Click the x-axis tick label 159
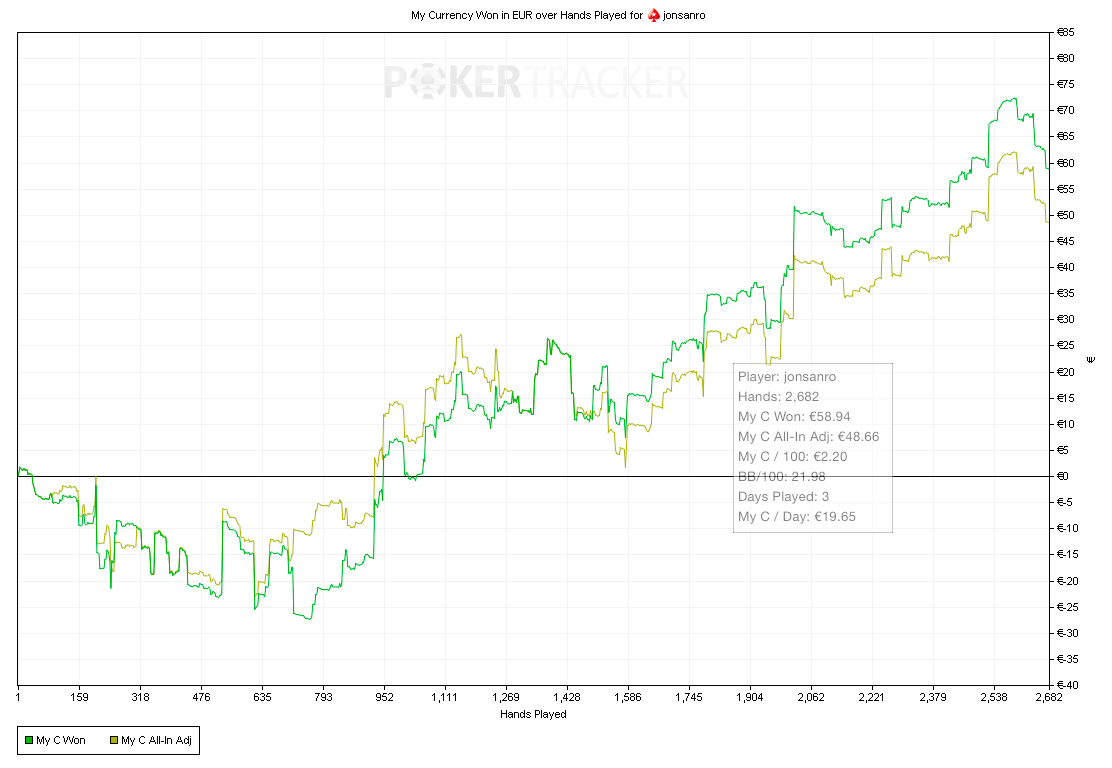1112x768 pixels. pos(79,697)
